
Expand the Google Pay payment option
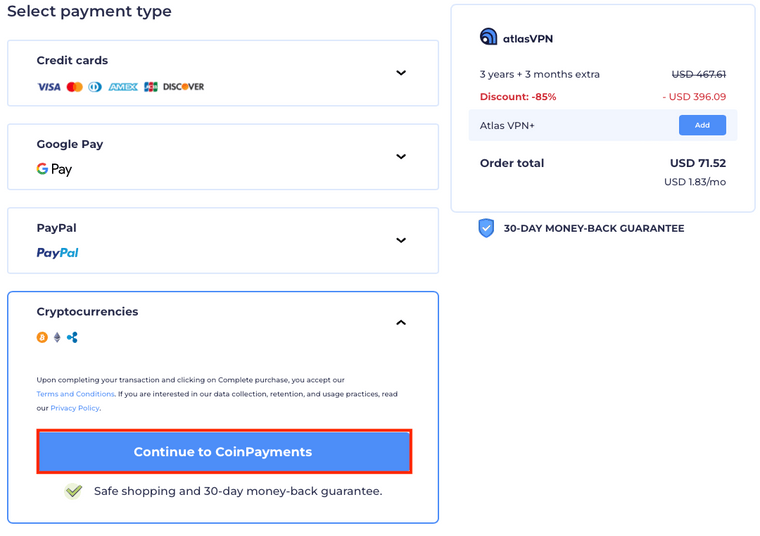(x=401, y=157)
